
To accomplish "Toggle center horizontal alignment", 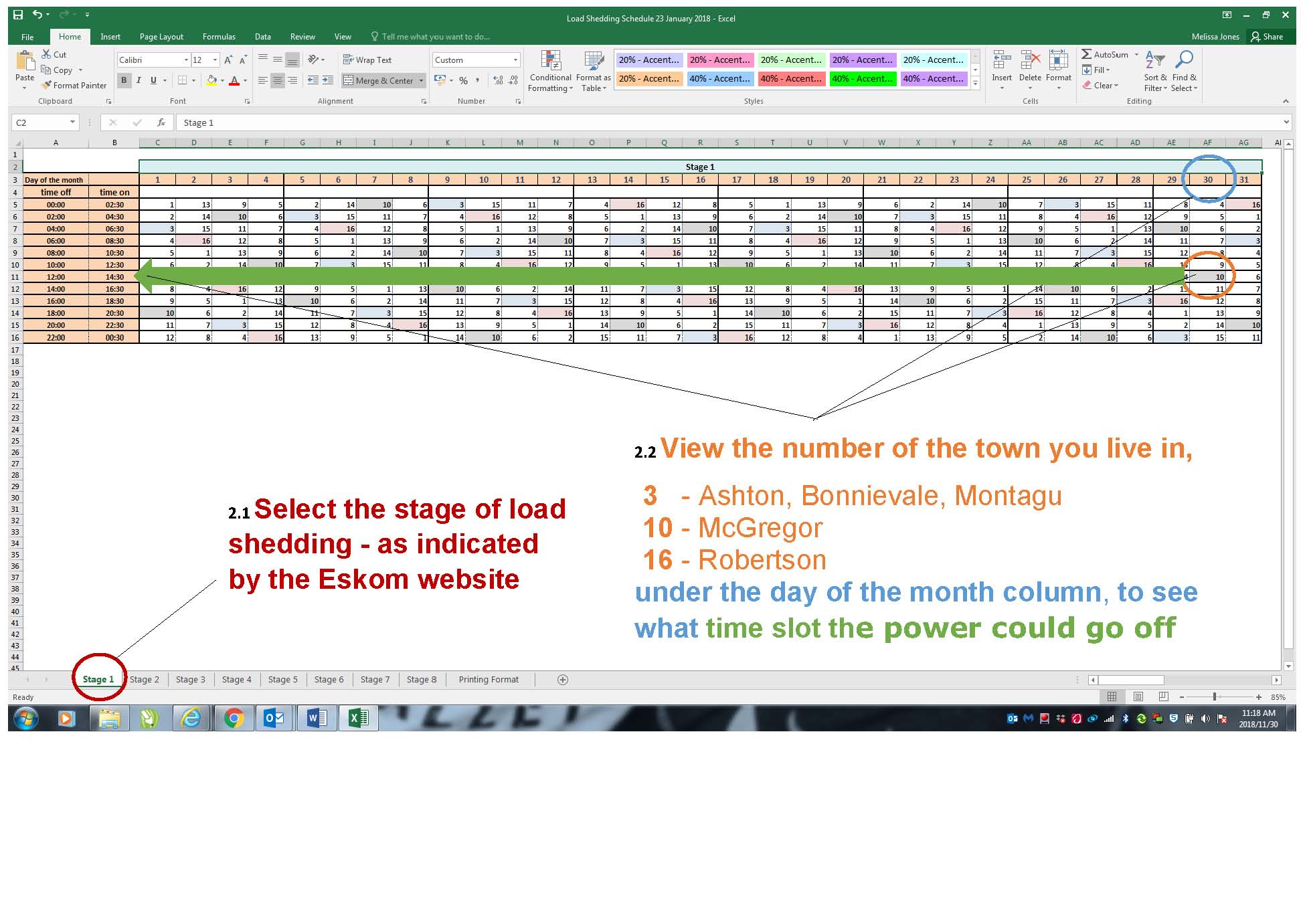I will point(277,80).
